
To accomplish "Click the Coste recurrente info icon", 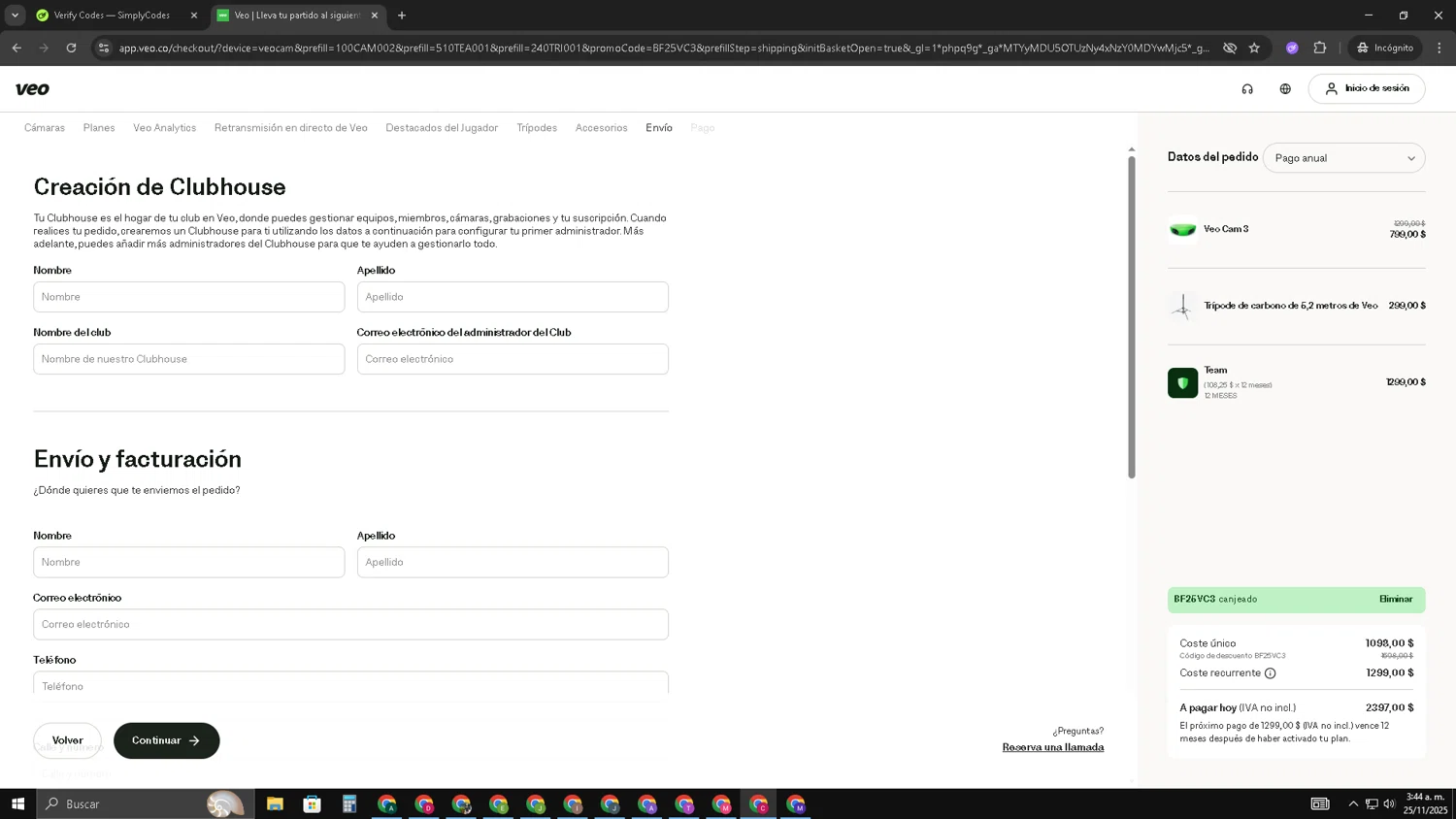I will pos(1270,673).
